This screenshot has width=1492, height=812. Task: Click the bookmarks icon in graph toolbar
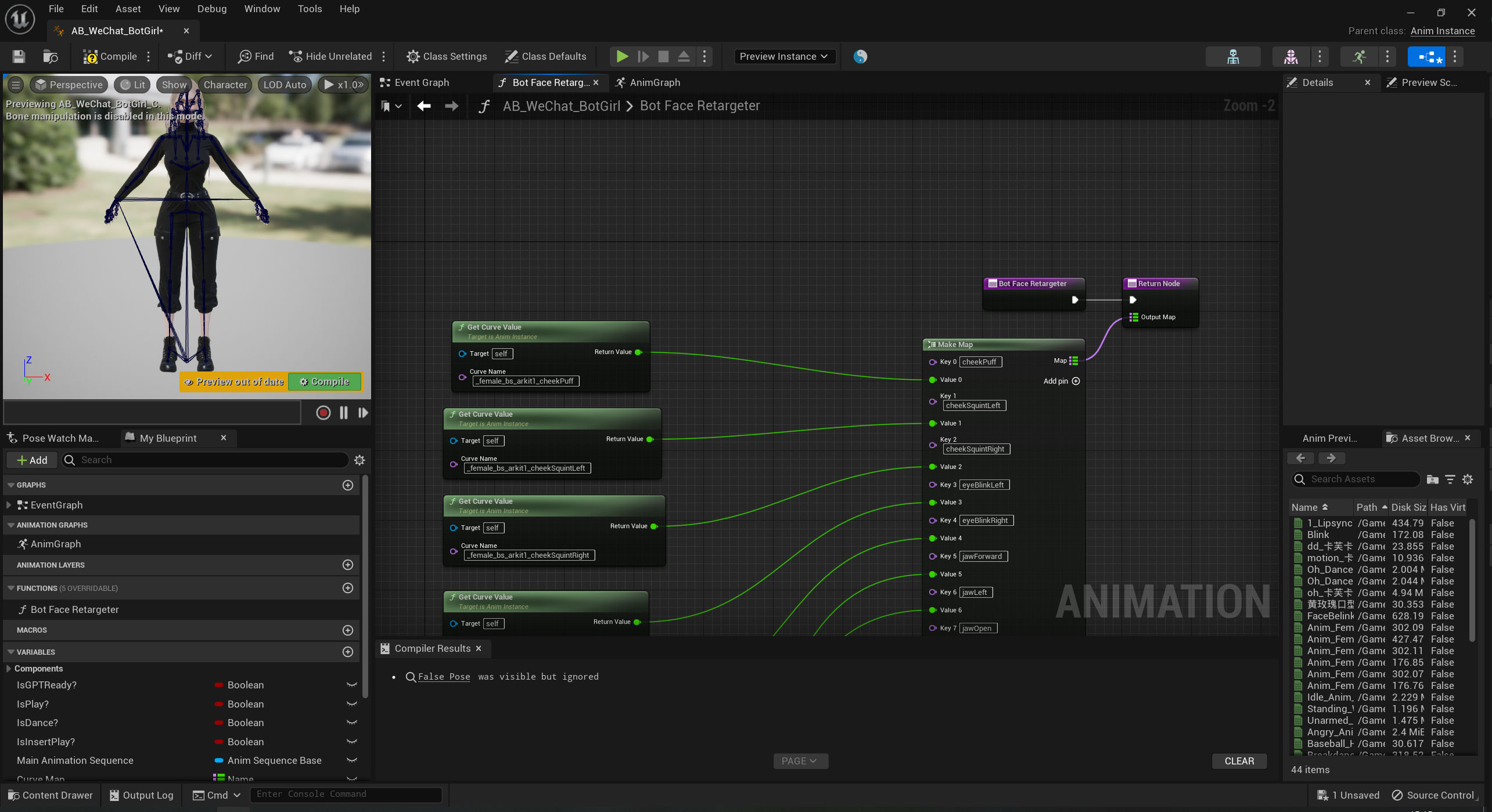(x=386, y=106)
